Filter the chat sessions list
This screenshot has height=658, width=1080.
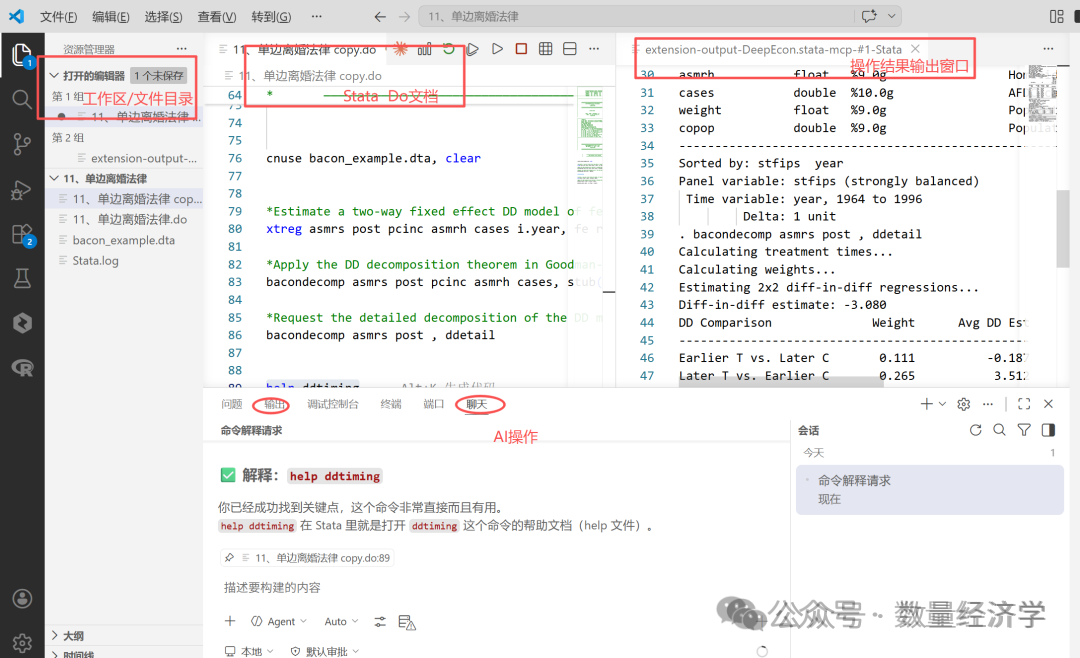tap(1024, 430)
